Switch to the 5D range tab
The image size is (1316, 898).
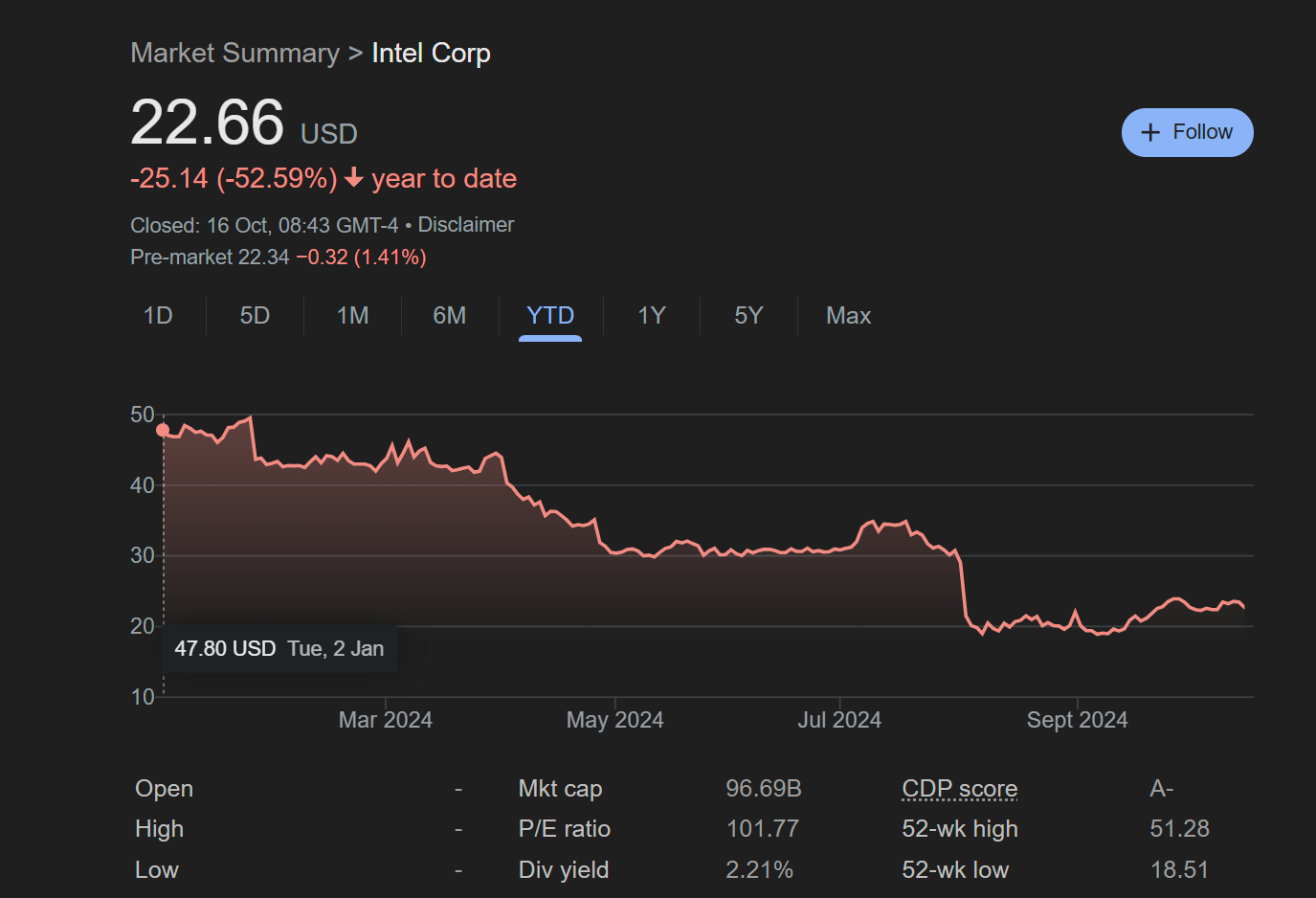point(255,316)
